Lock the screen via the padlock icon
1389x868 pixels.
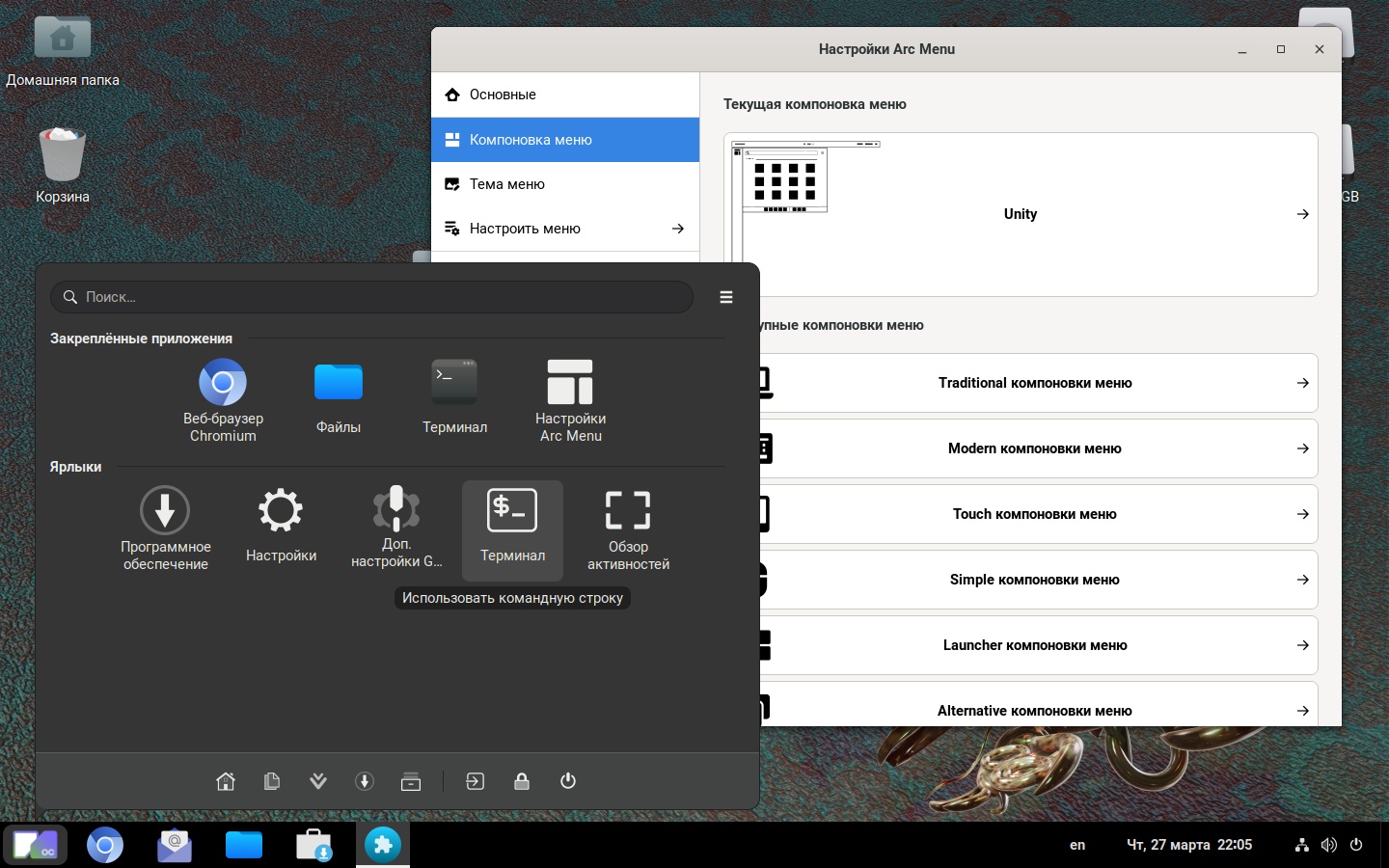tap(522, 781)
